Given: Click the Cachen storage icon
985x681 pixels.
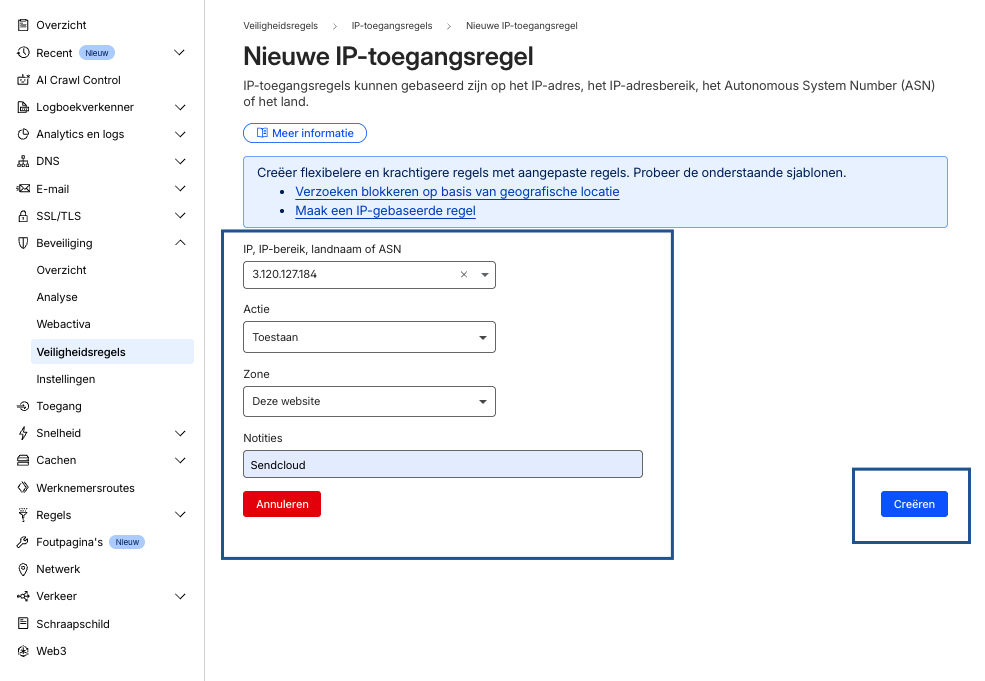Looking at the screenshot, I should 23,460.
